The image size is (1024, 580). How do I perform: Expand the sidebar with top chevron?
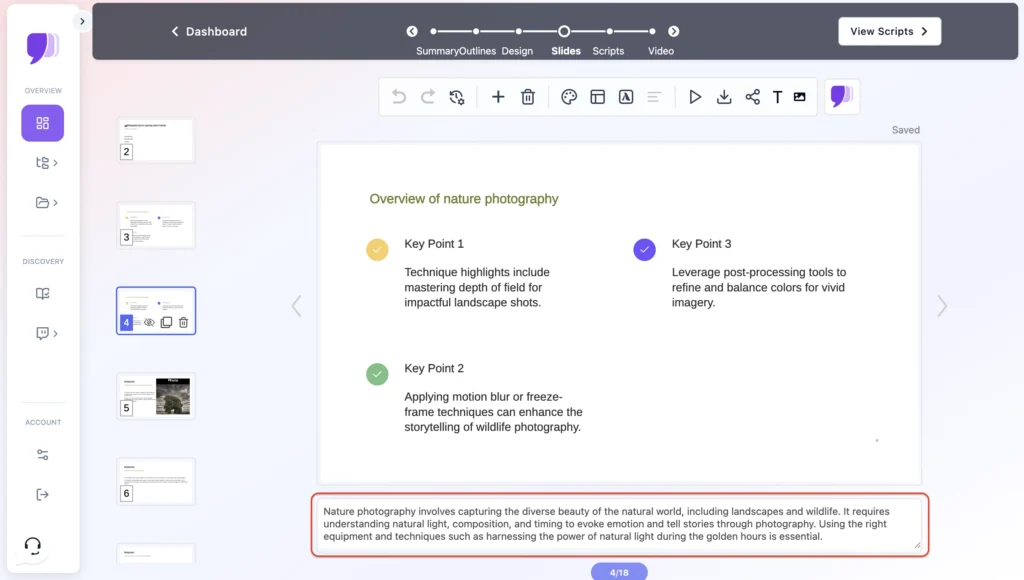tap(82, 22)
